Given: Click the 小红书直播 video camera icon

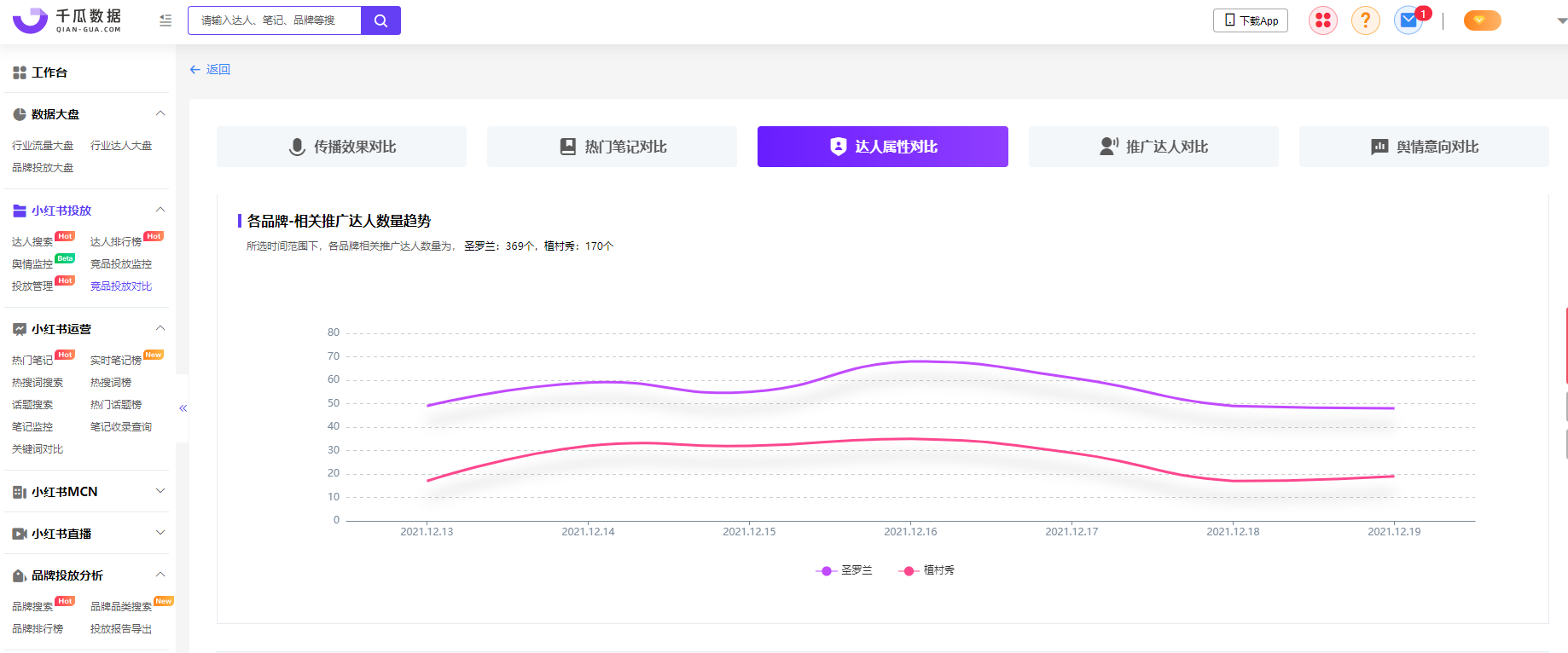Looking at the screenshot, I should pyautogui.click(x=20, y=534).
